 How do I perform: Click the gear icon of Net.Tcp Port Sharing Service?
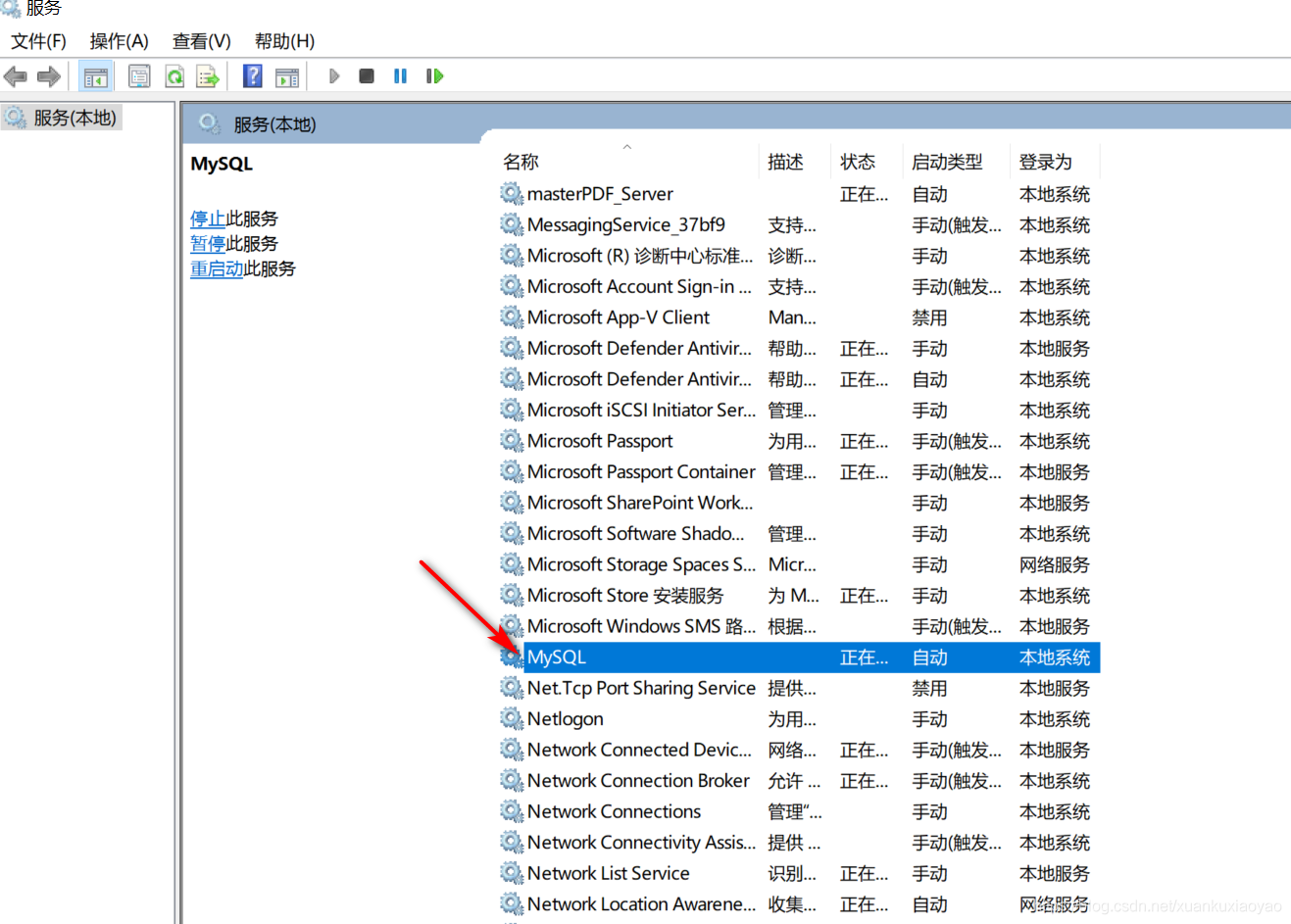pos(512,688)
